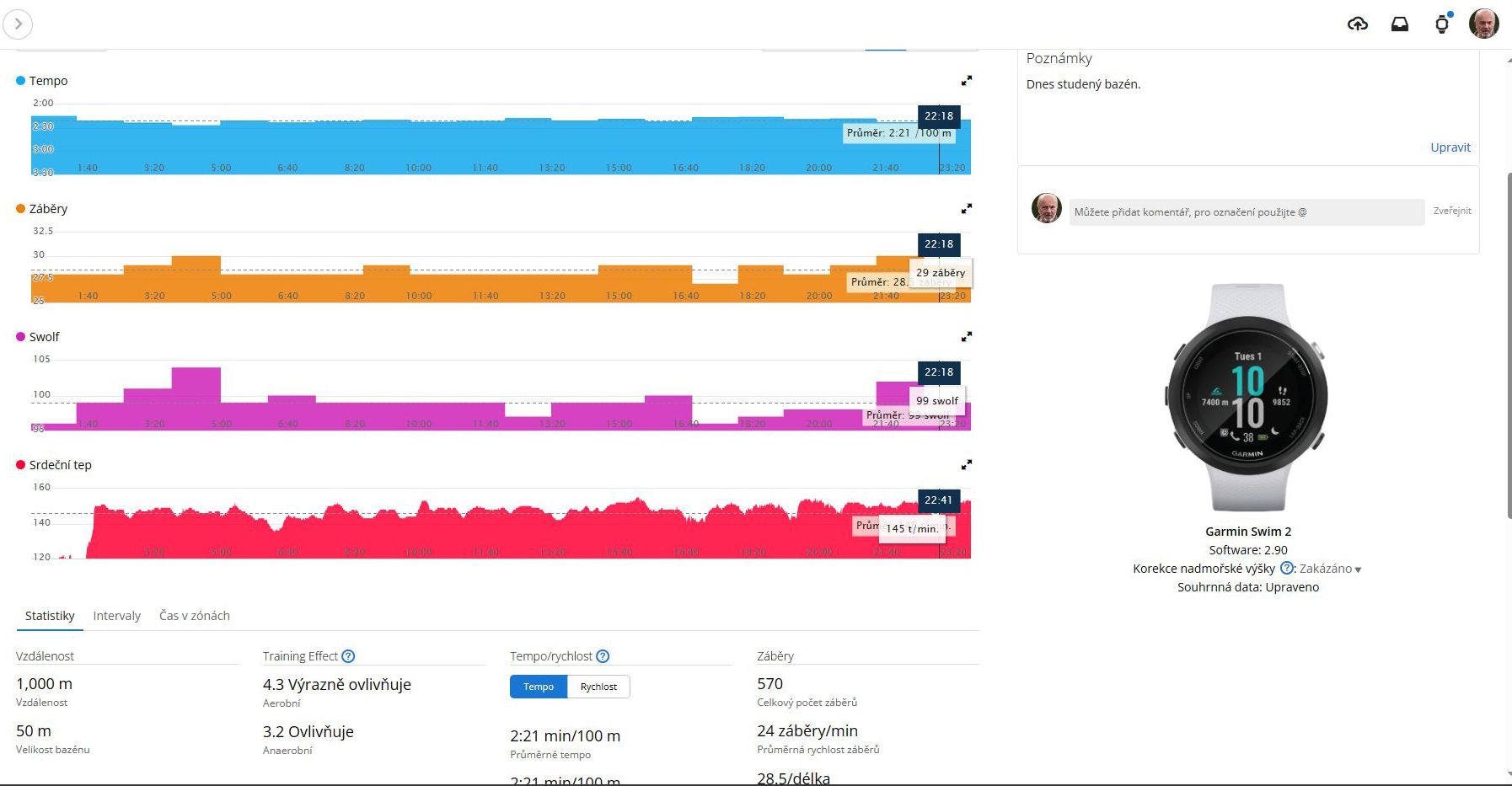Open the Korekce nadmořské výšky Zakázáno dropdown

point(1330,569)
